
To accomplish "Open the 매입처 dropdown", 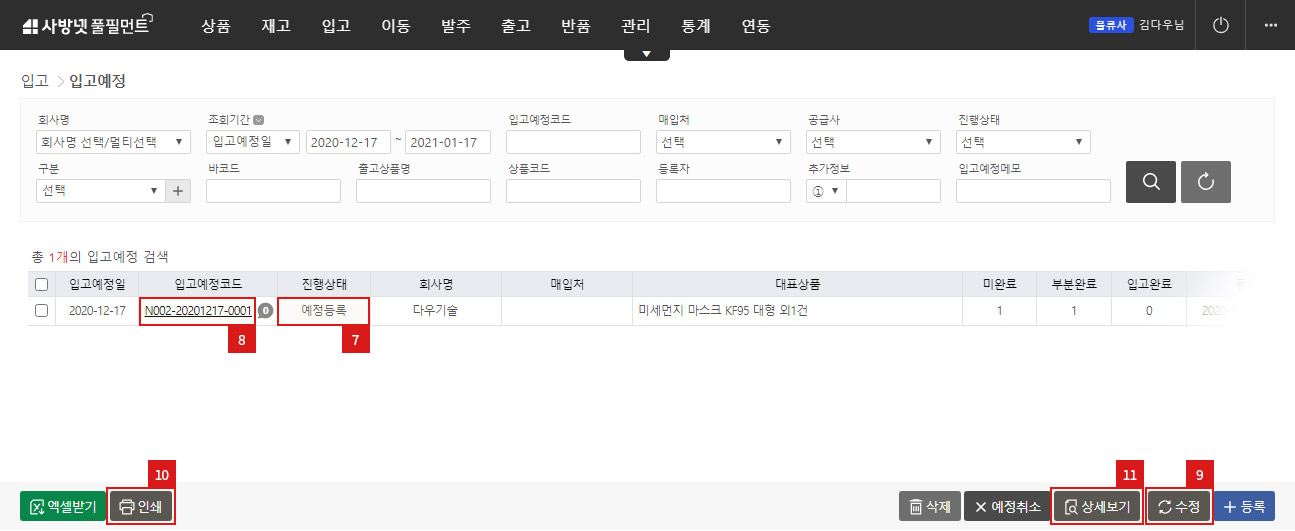I will [723, 142].
